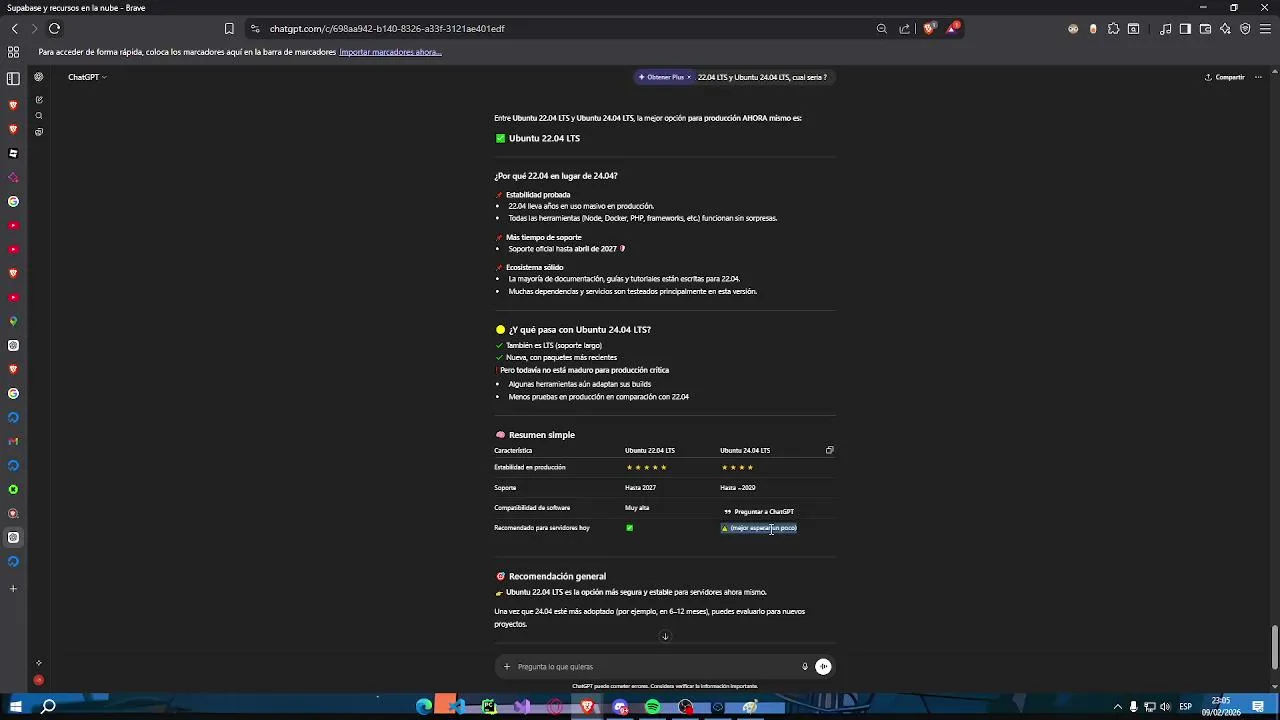Click the Preguntar a ChatGPT popup
This screenshot has width=1280, height=720.
[x=759, y=511]
